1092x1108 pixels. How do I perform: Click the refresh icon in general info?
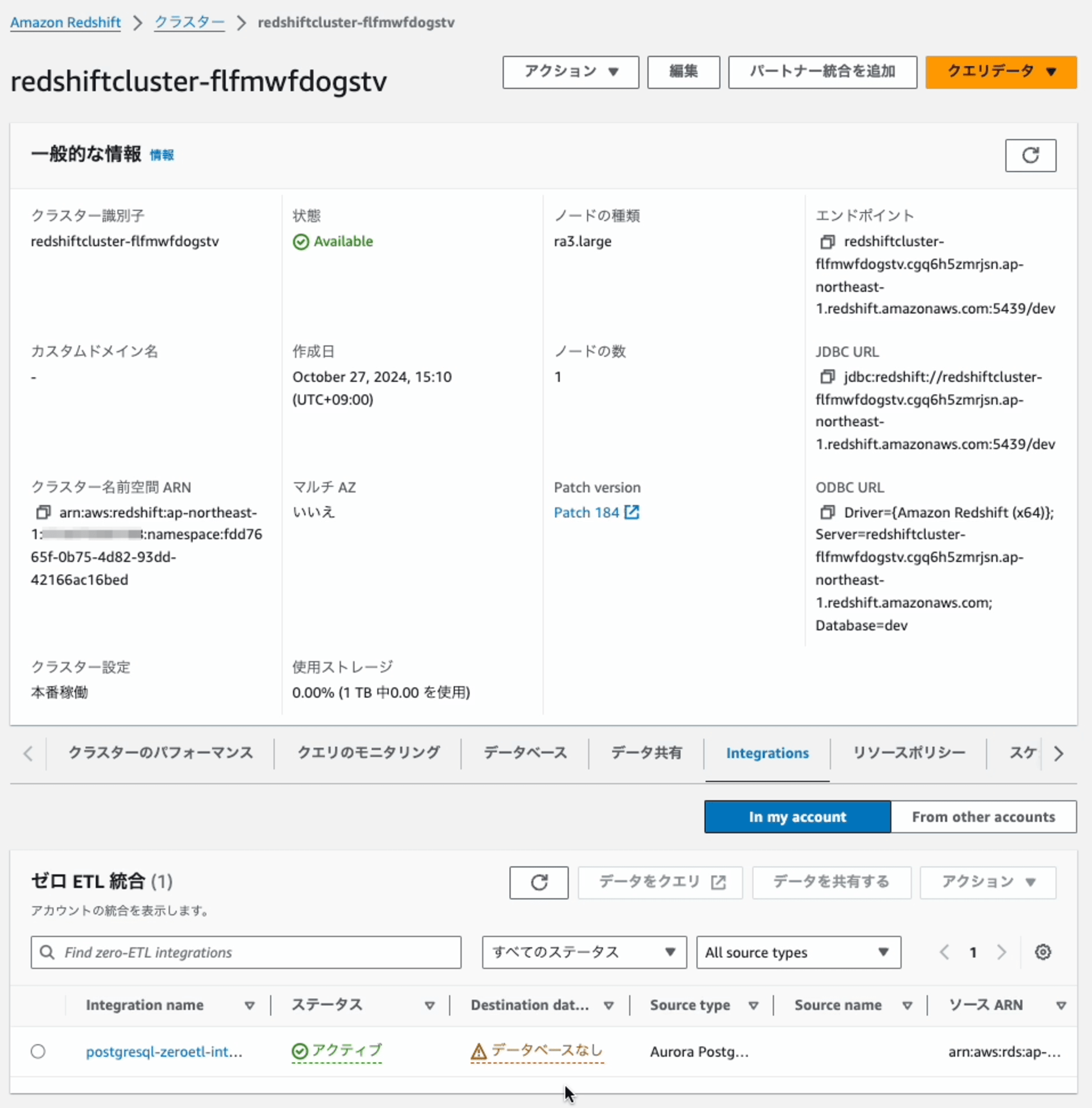click(1032, 154)
